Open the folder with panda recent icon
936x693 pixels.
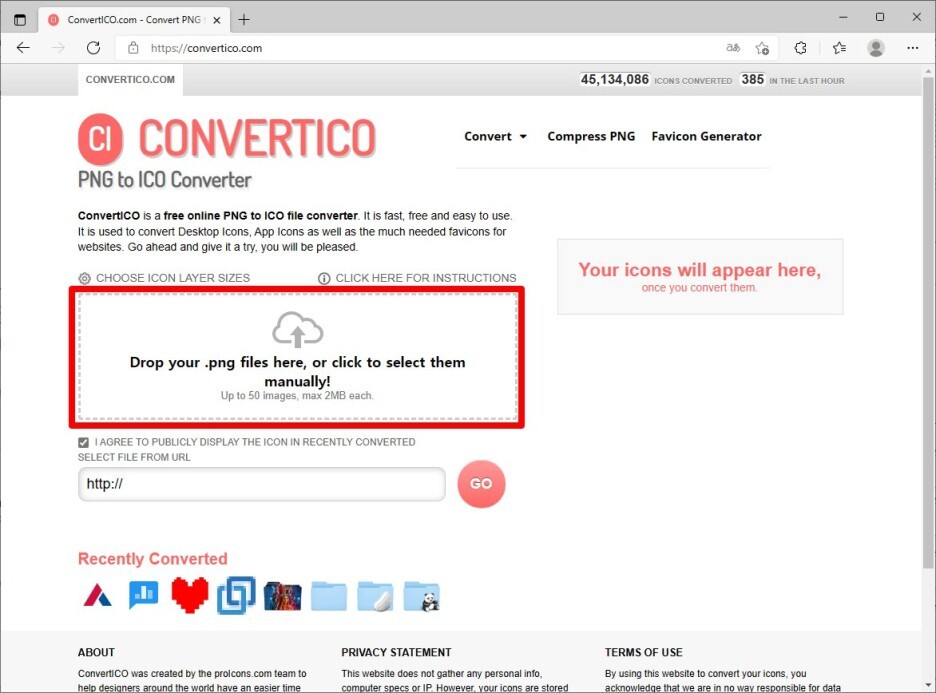(421, 596)
